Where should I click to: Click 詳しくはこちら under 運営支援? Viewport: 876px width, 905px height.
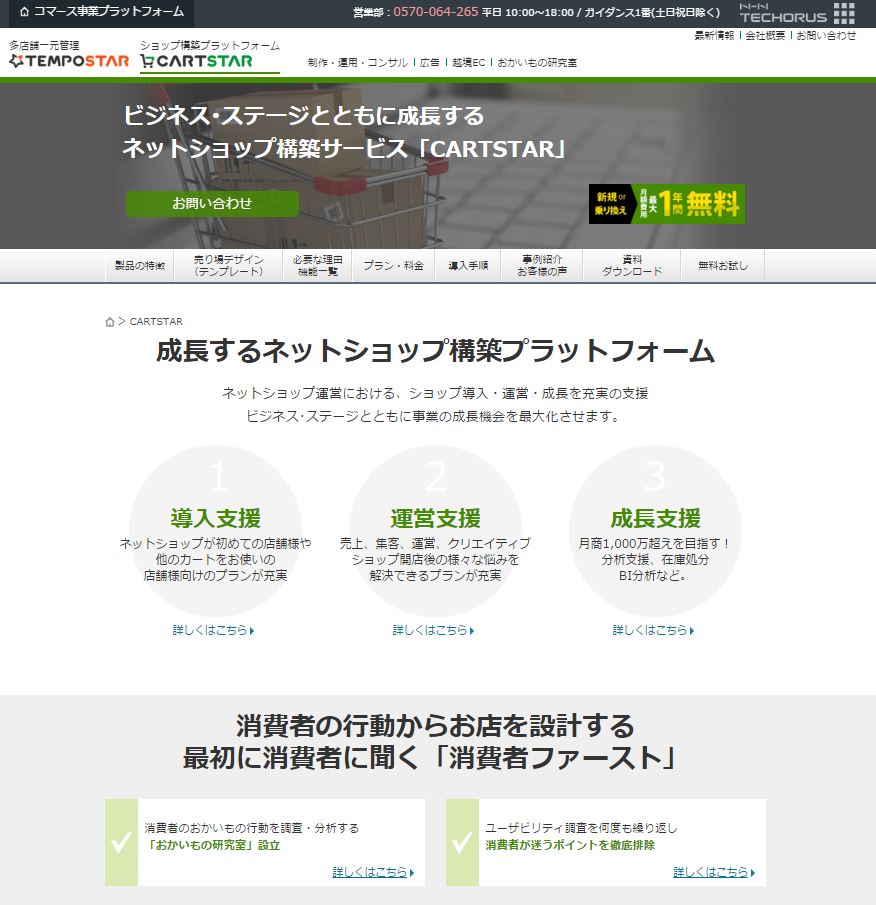(x=433, y=630)
